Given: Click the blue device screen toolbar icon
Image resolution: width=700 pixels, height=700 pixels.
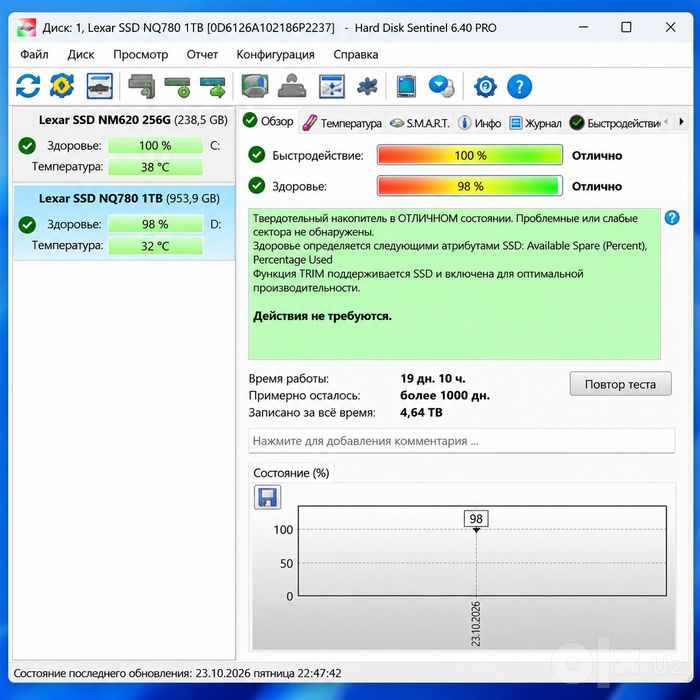Looking at the screenshot, I should 406,86.
